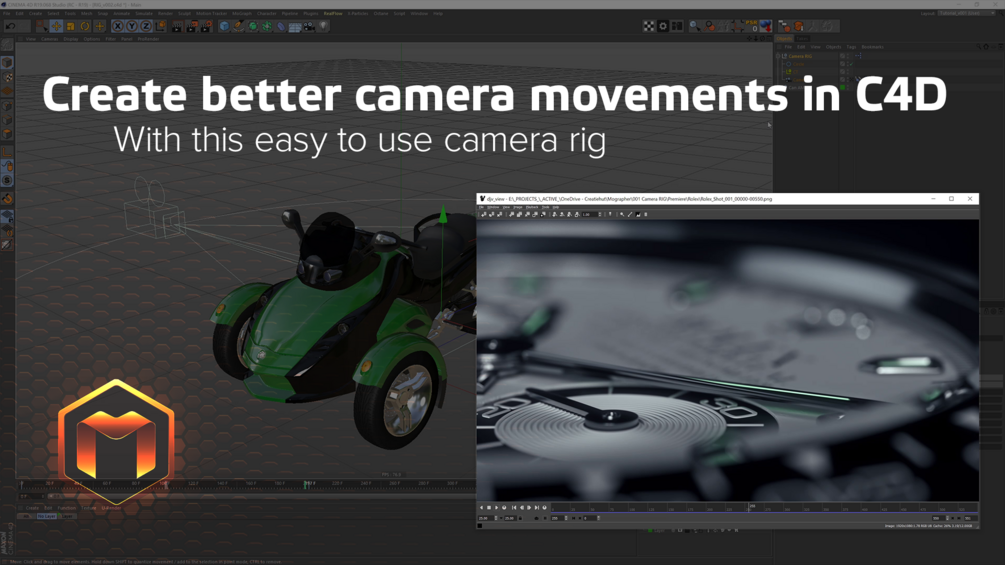Step to previous frame in djv_view
The width and height of the screenshot is (1005, 565).
tap(522, 507)
